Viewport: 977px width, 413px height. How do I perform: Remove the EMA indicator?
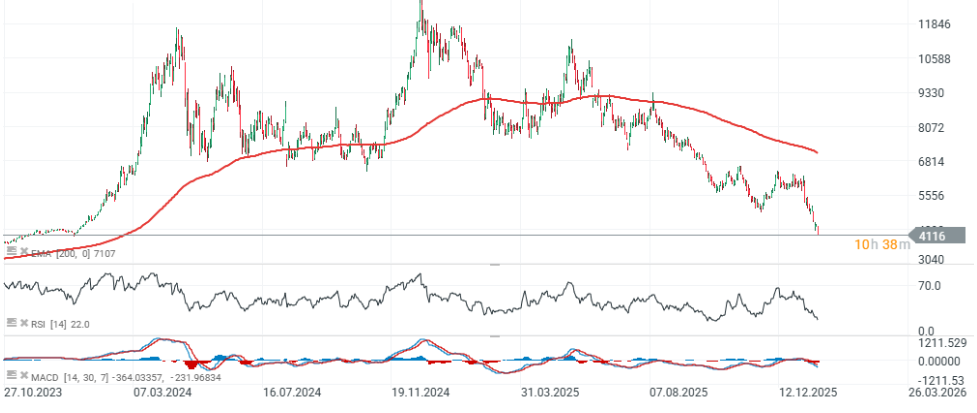(24, 252)
